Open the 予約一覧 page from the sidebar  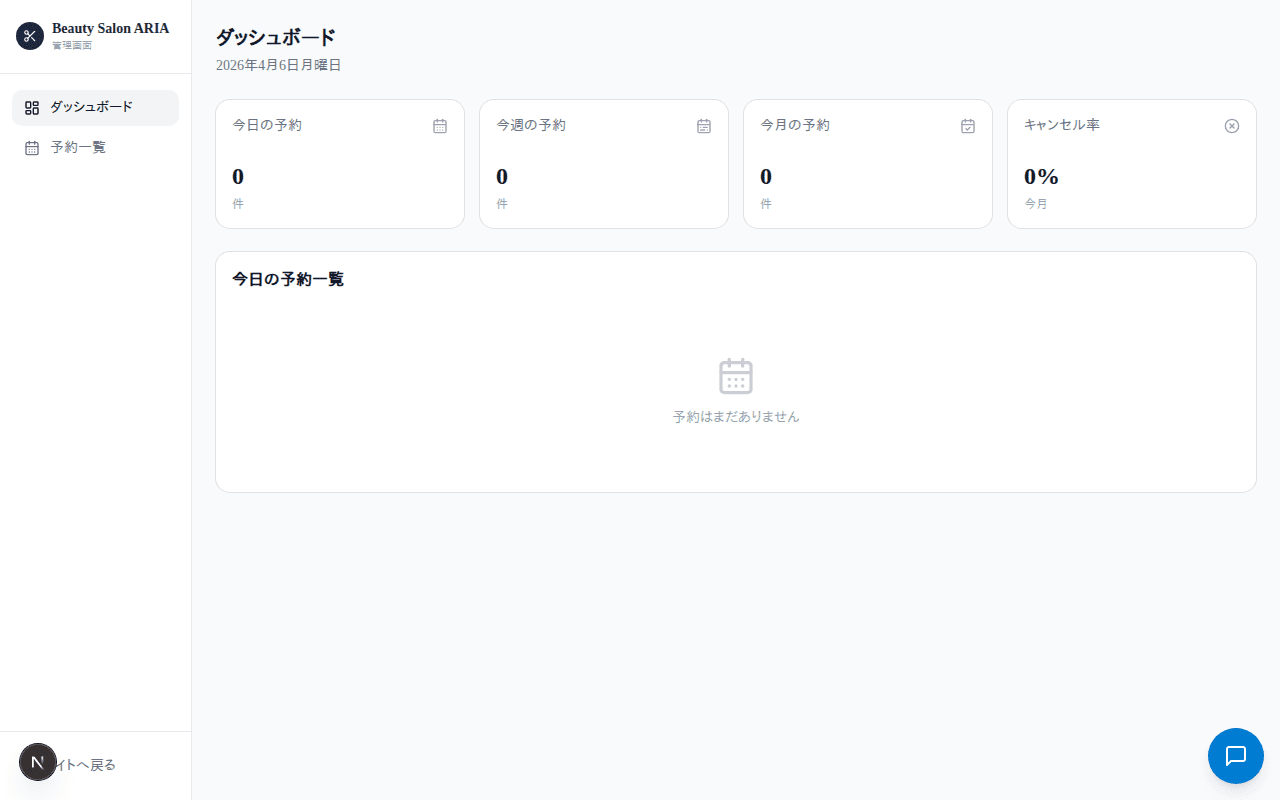pos(78,147)
